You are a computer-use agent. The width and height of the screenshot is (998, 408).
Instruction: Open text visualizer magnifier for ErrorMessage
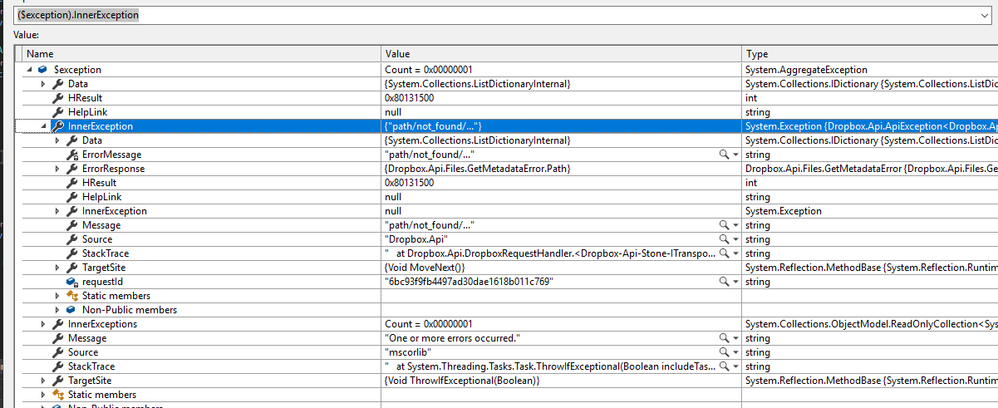724,155
